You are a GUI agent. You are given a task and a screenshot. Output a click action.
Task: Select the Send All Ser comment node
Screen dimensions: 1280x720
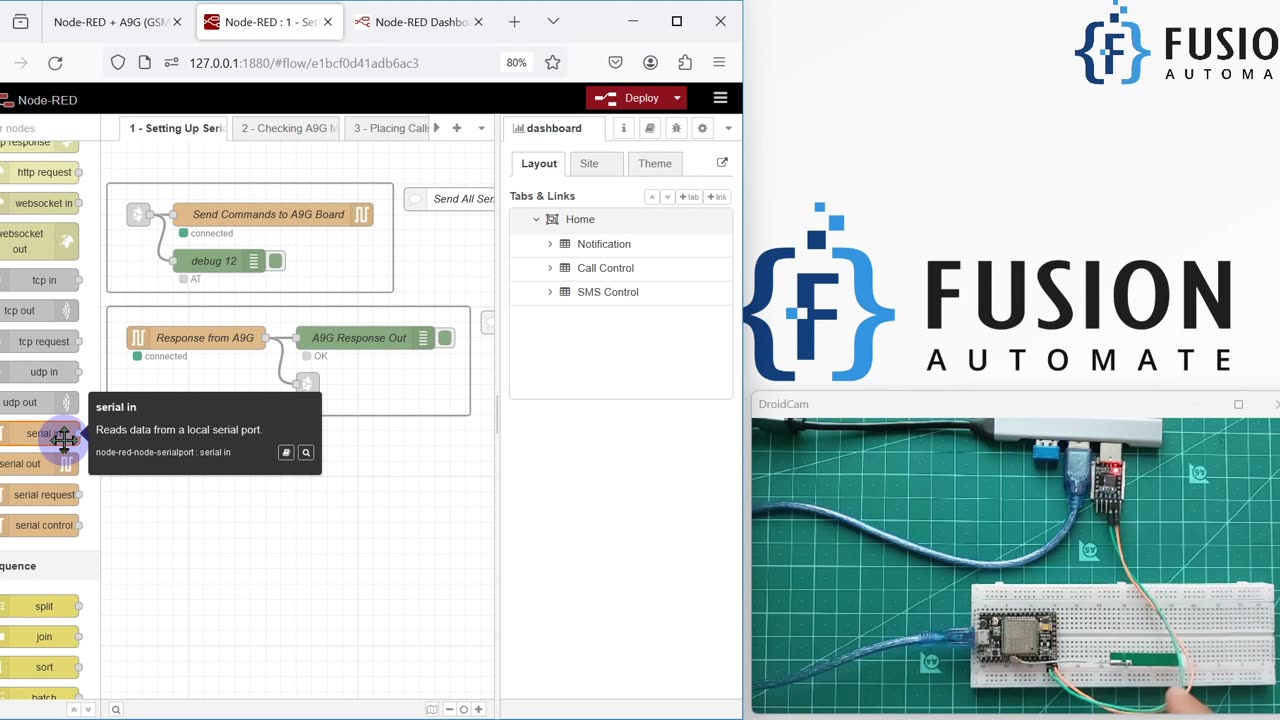point(449,199)
